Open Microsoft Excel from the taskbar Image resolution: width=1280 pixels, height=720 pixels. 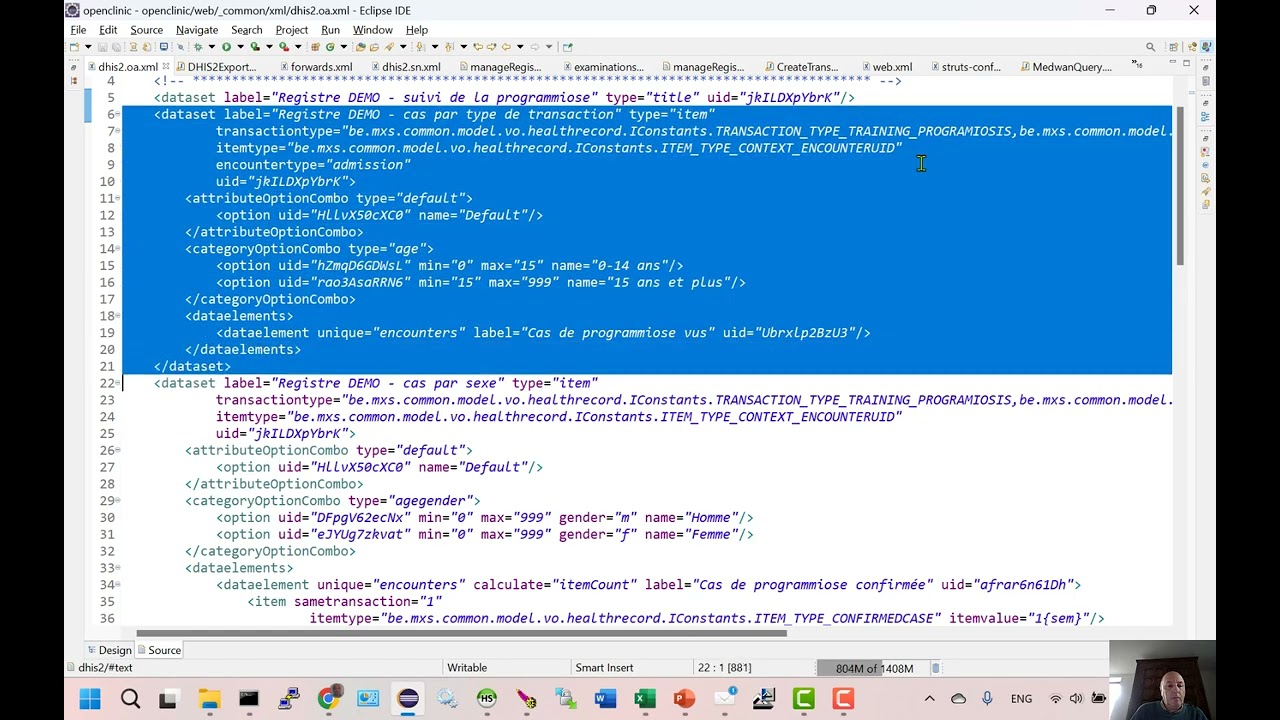(x=645, y=699)
